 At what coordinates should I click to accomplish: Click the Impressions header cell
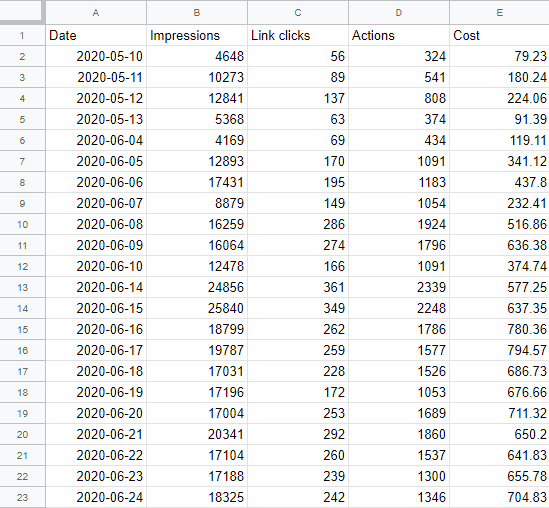coord(197,35)
